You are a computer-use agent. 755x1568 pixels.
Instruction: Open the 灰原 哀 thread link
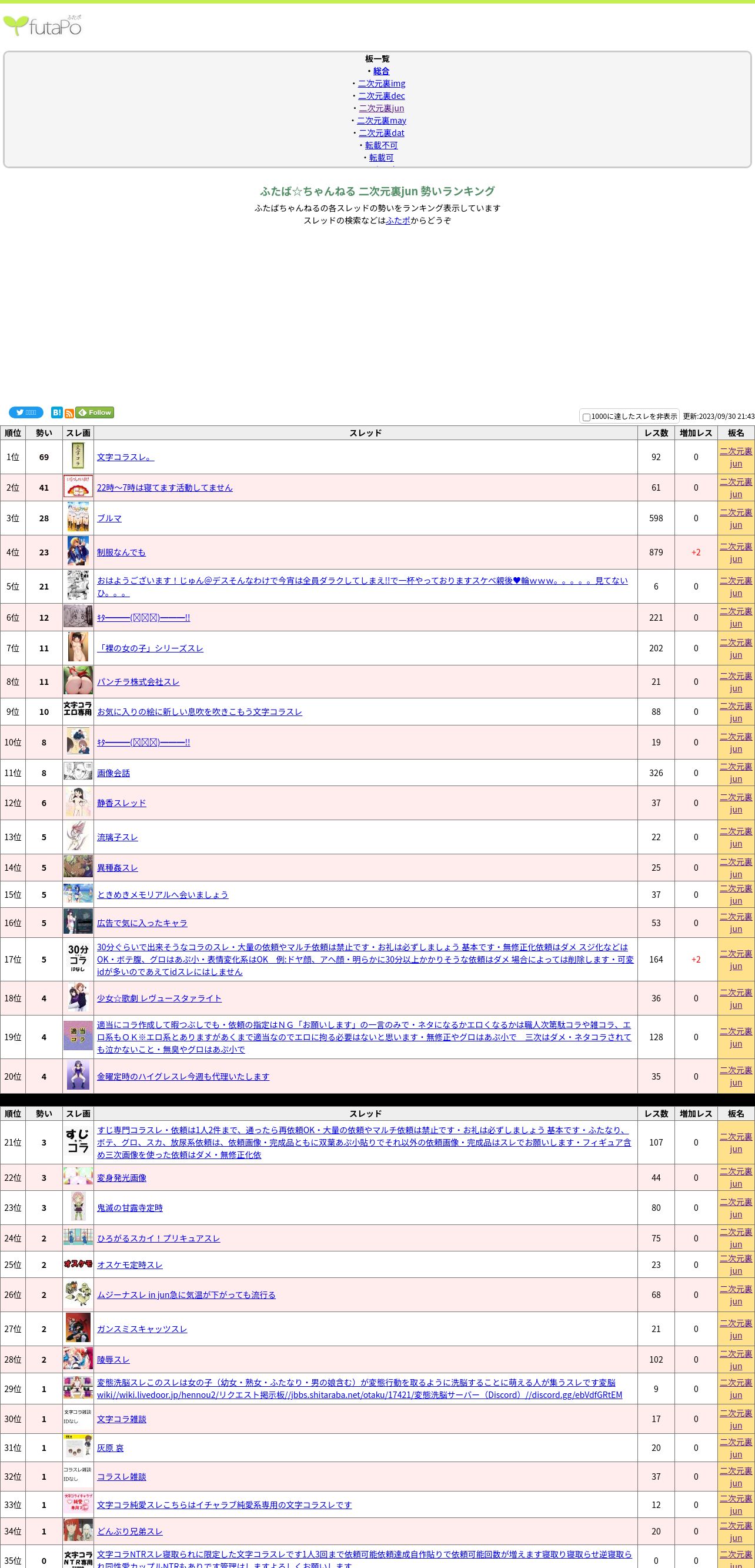(x=110, y=1448)
